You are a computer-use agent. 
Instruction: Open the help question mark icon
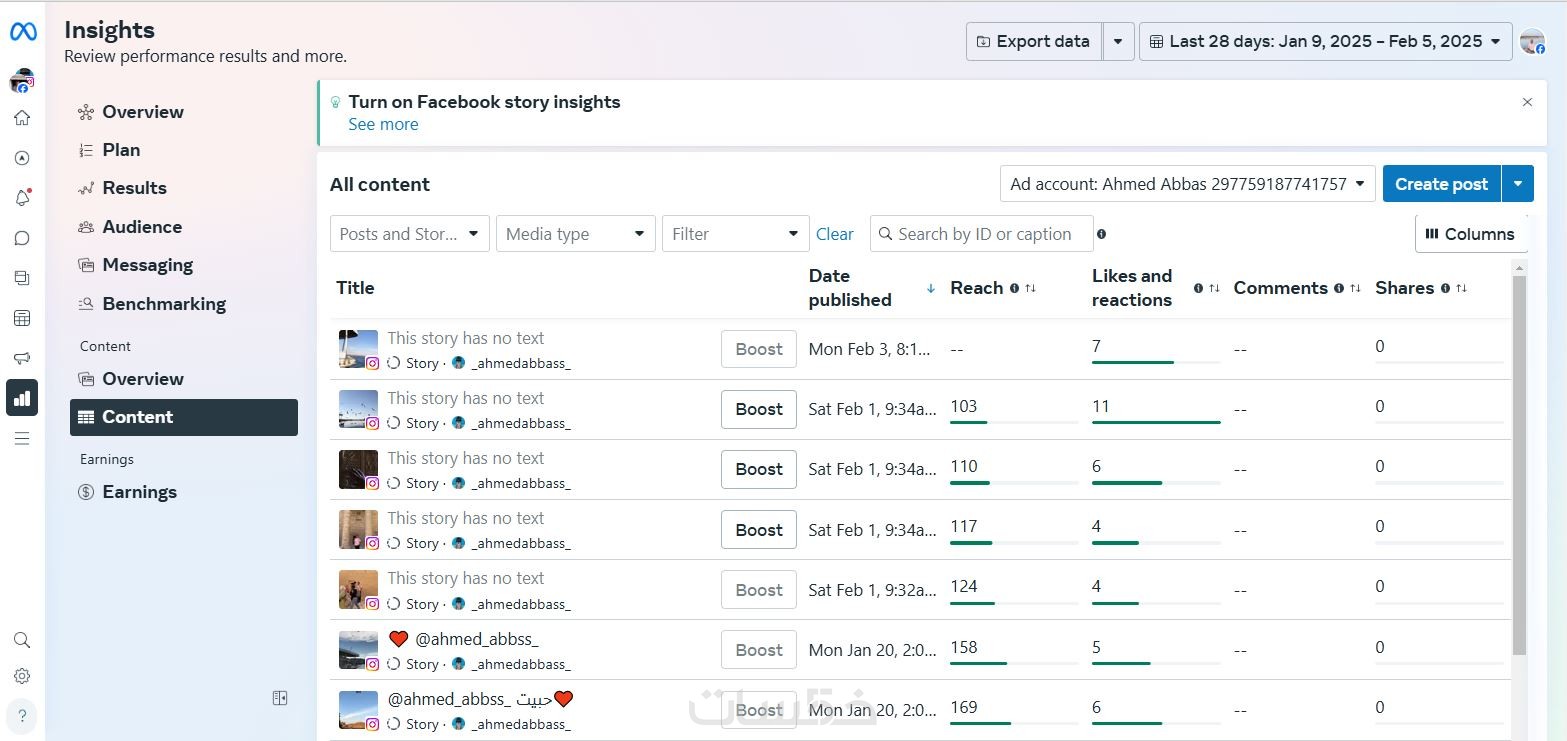[x=22, y=716]
